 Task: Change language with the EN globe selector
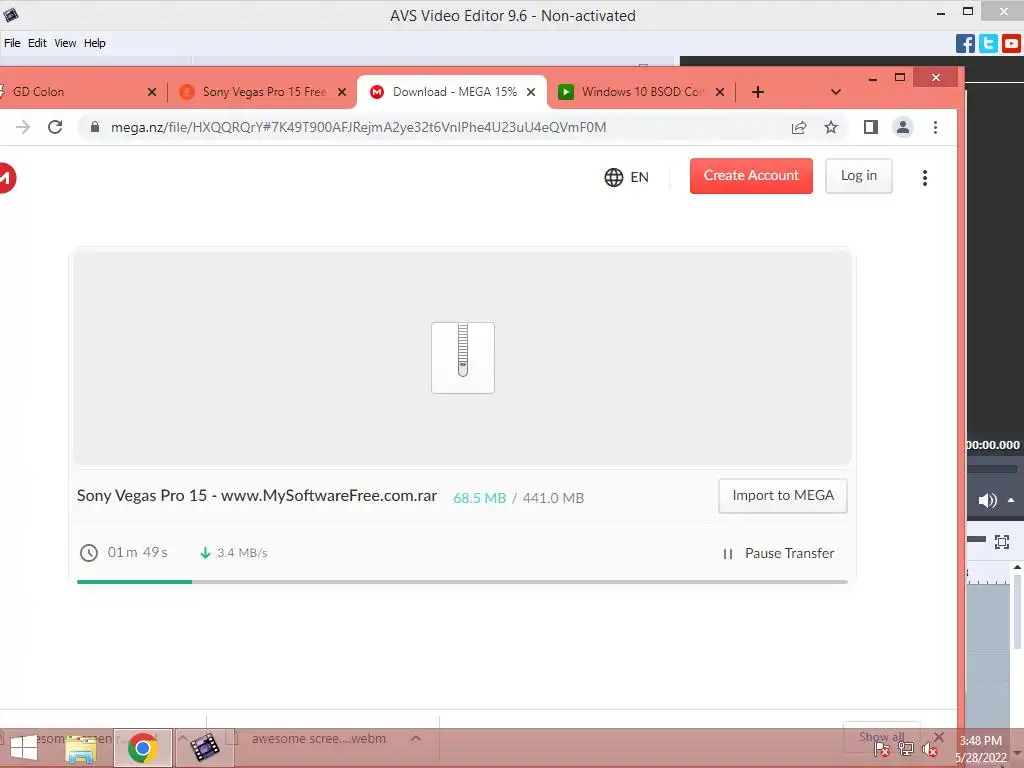pos(626,177)
